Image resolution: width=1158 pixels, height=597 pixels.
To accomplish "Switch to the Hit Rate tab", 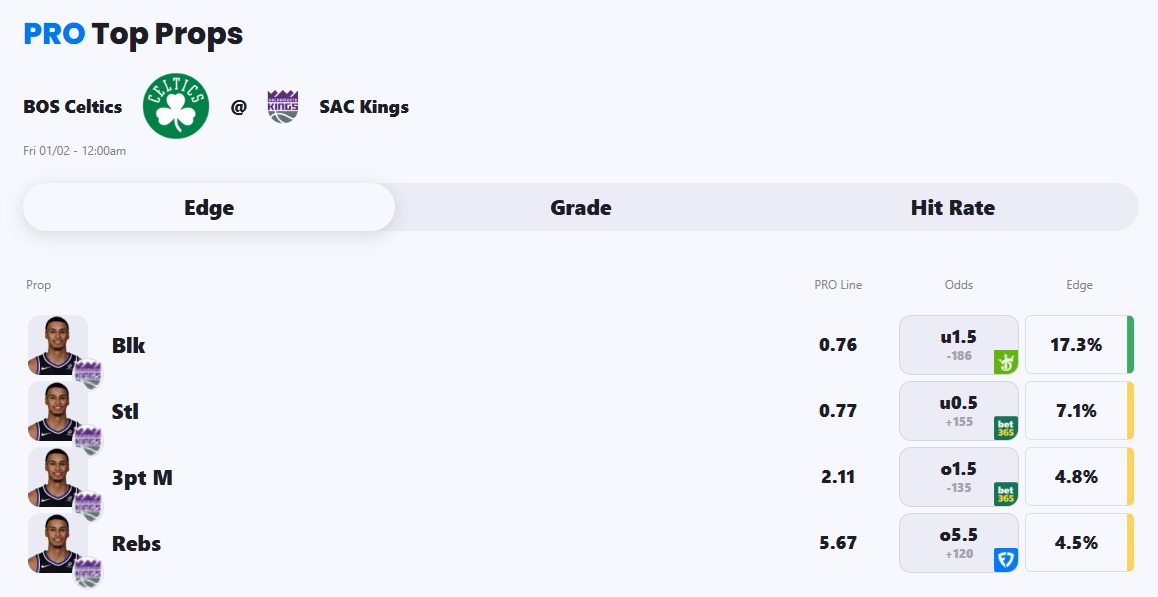I will [x=952, y=208].
